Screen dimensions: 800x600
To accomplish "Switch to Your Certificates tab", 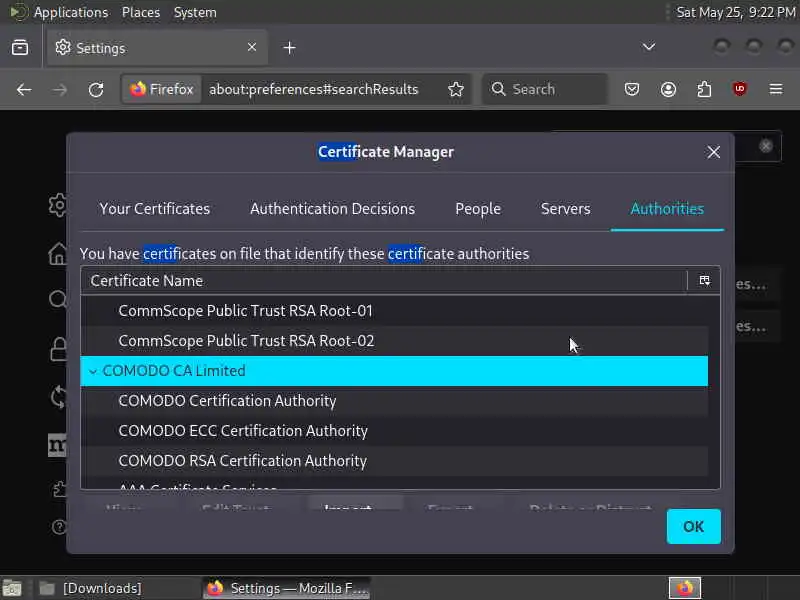I will pos(155,209).
